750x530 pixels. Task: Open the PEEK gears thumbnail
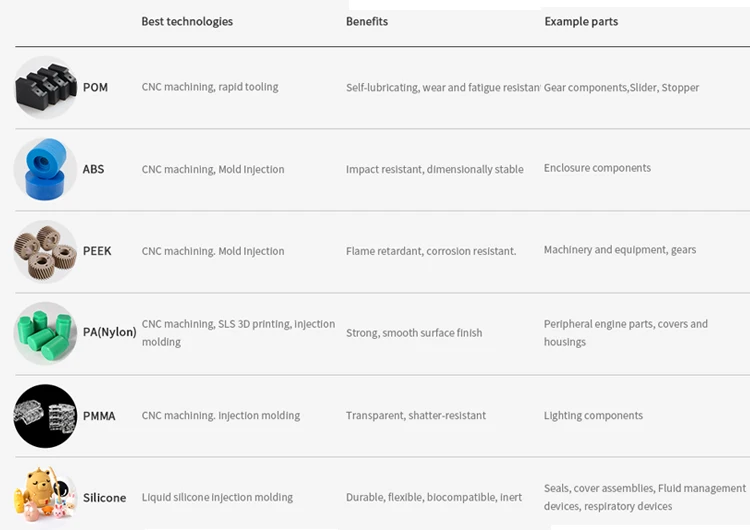[45, 251]
